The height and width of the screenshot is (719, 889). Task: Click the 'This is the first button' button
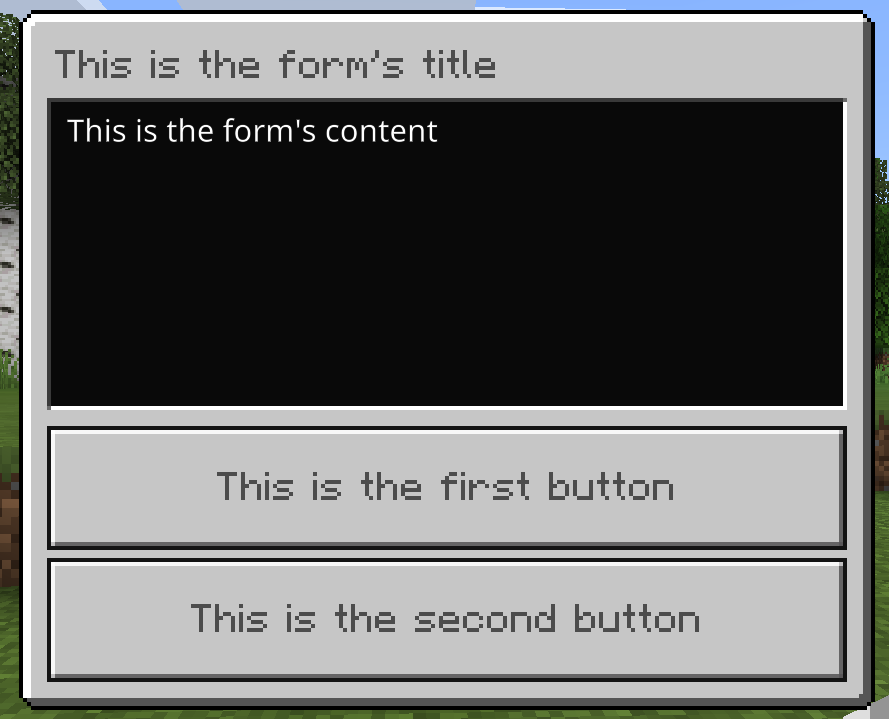(447, 488)
